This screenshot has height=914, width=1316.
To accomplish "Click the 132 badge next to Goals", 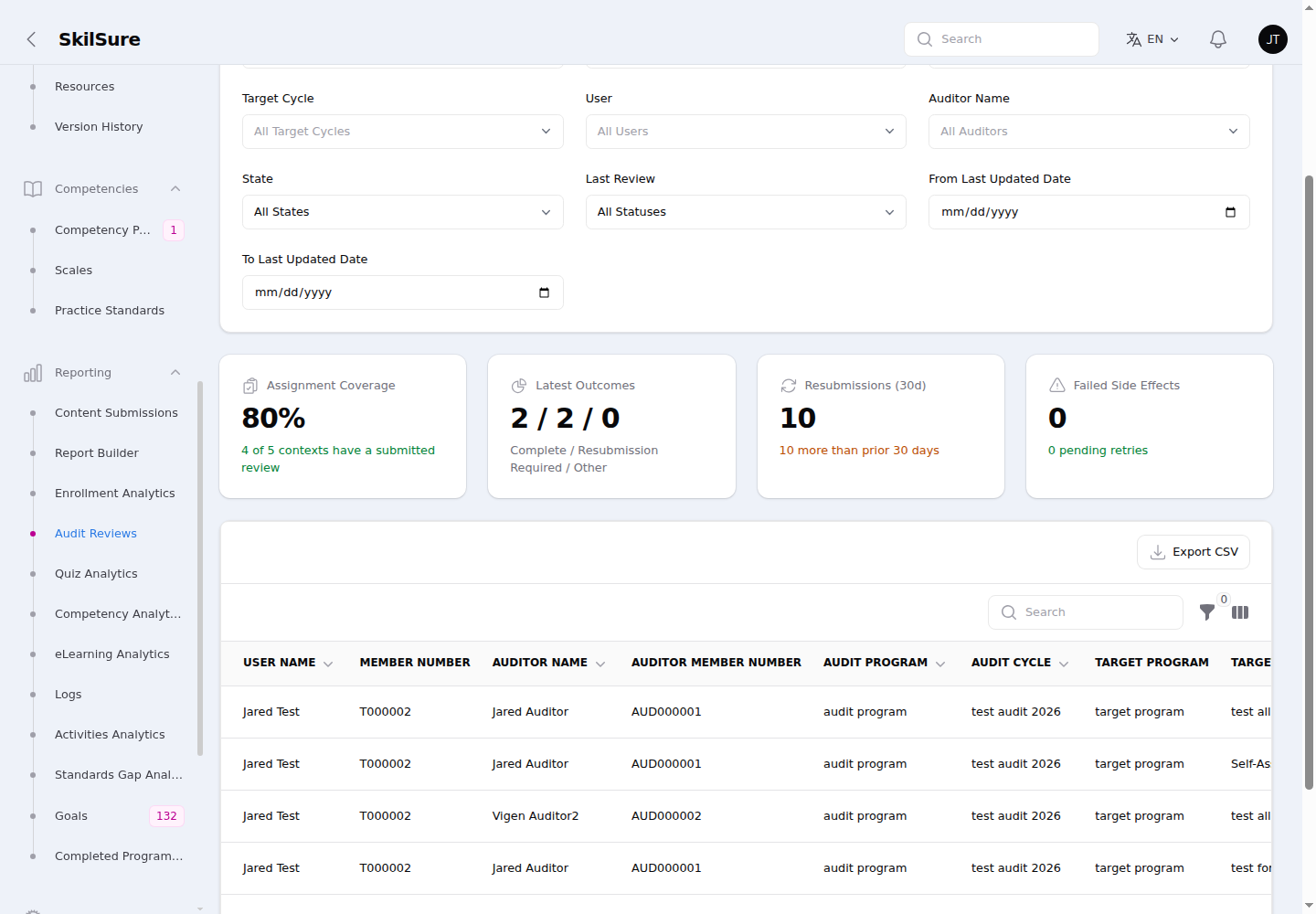I will (166, 816).
